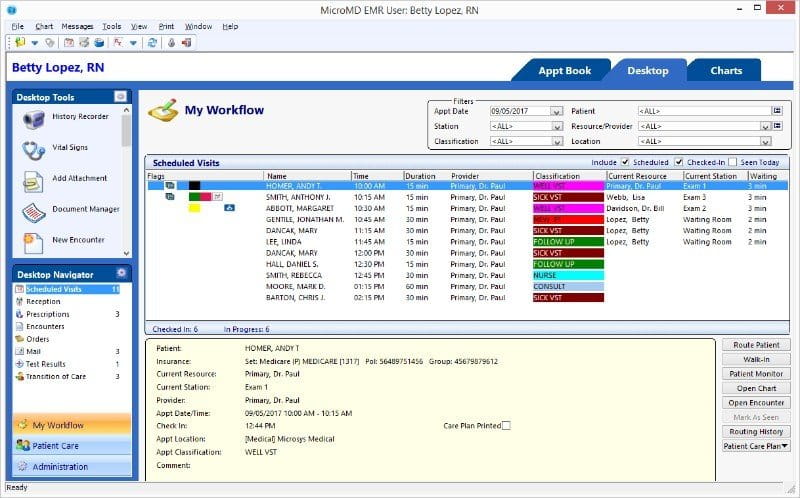Click the first yellow folder toolbar icon
Viewport: 800px width, 498px height.
(20, 43)
